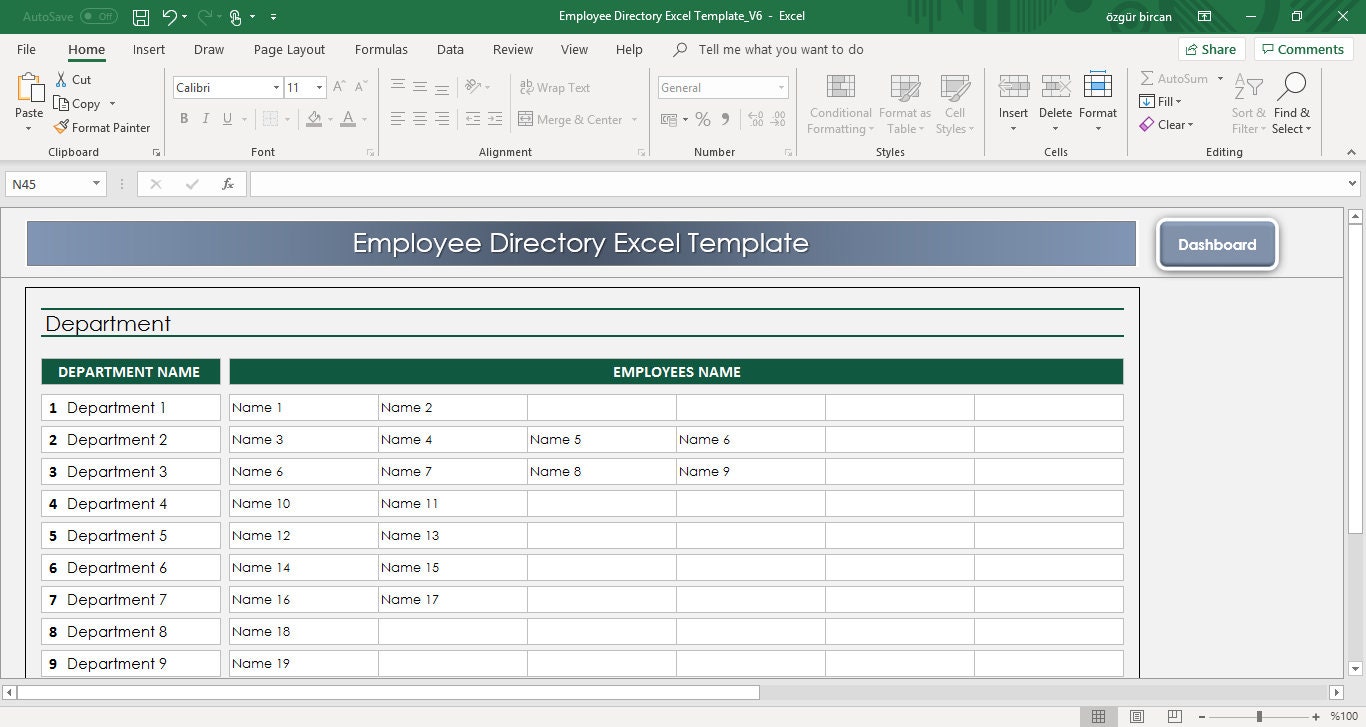Apply italic formatting
Viewport: 1366px width, 727px height.
coord(206,119)
